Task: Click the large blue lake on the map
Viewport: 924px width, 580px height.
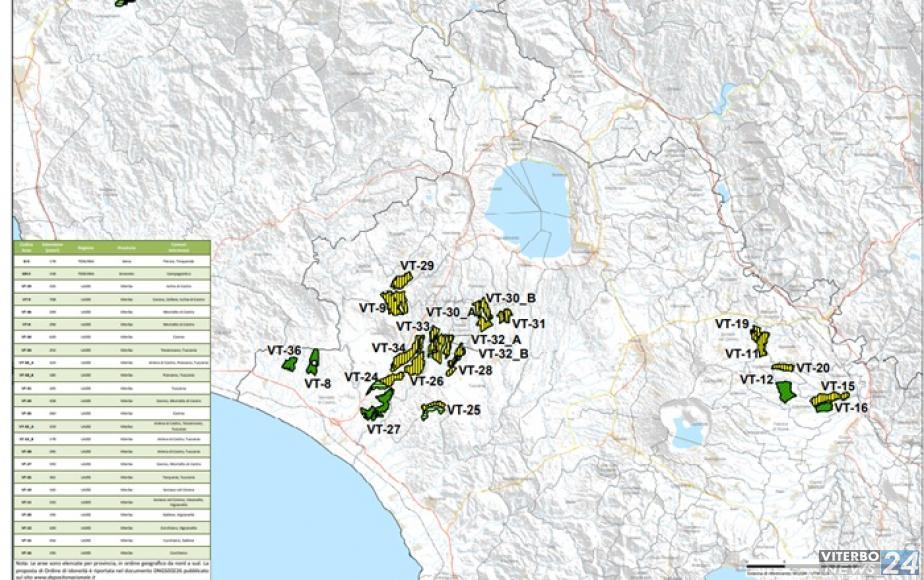Action: (x=529, y=210)
